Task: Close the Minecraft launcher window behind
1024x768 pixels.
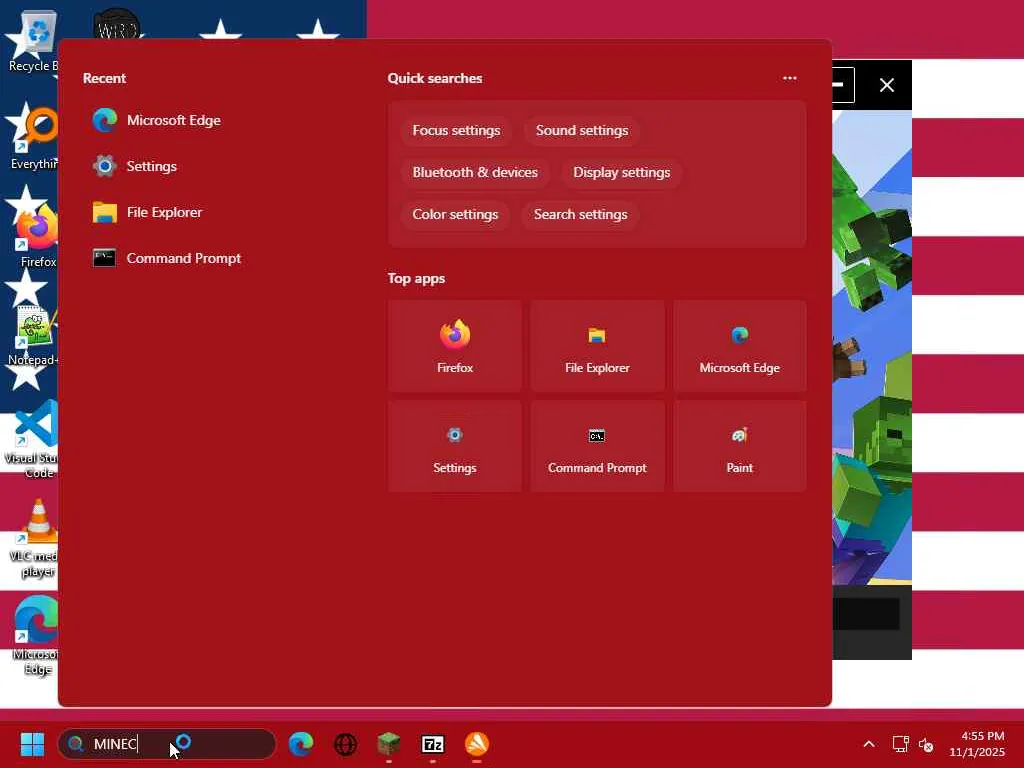Action: pos(886,85)
